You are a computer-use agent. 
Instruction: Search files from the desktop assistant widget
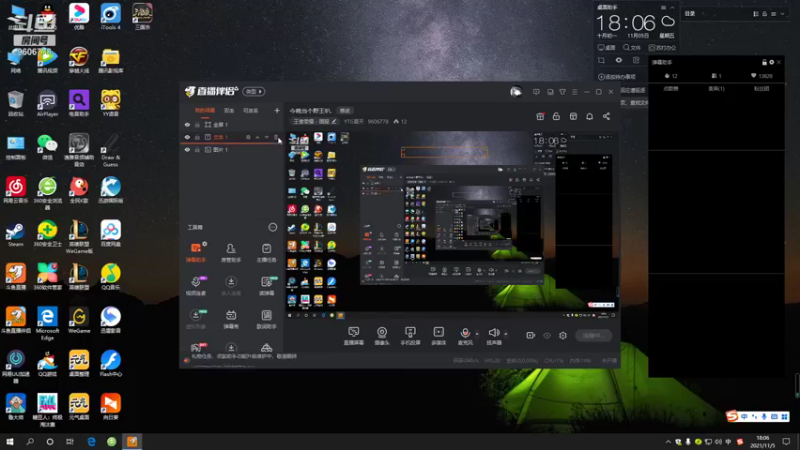pos(632,47)
